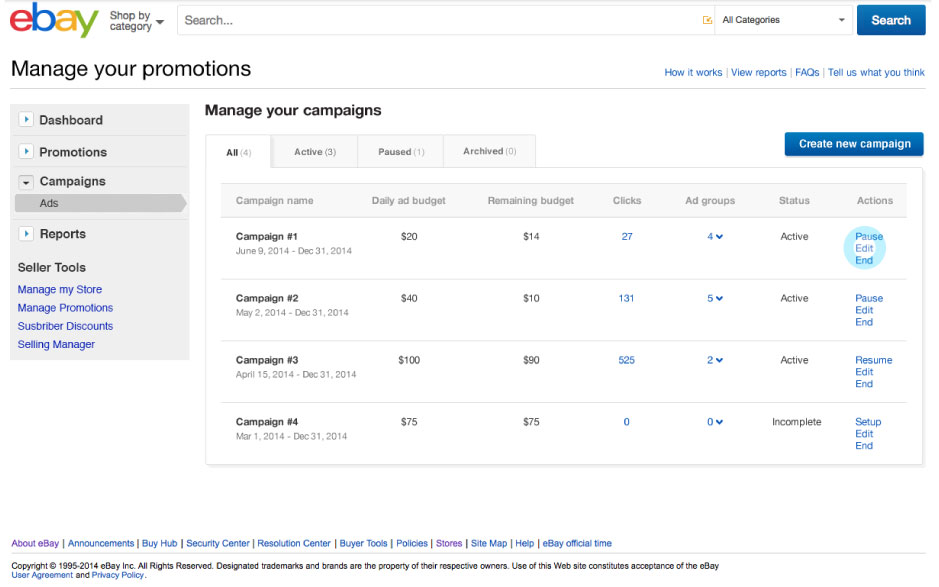
Task: Expand the Dashboard sidebar arrow icon
Action: pyautogui.click(x=26, y=120)
